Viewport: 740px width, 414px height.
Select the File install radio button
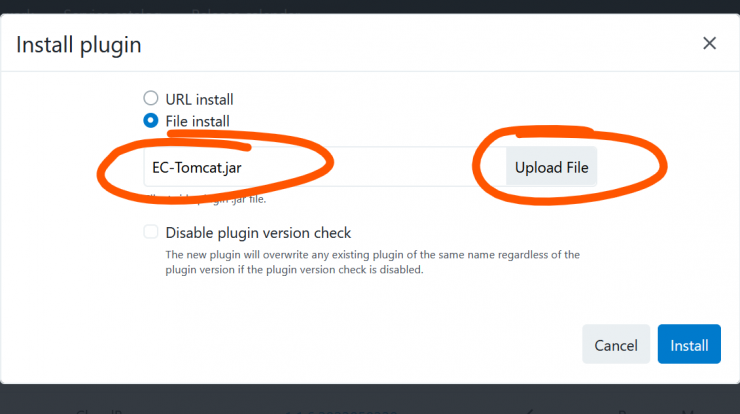151,120
